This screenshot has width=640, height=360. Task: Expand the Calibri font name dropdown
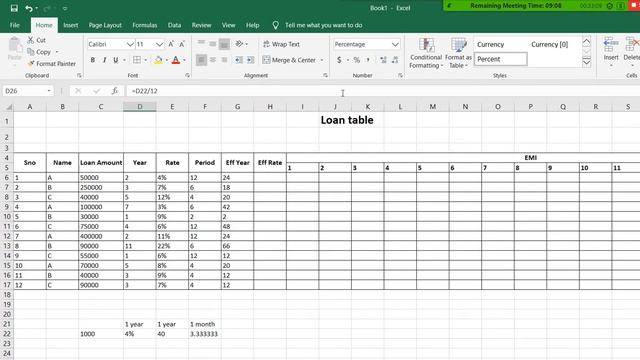130,44
